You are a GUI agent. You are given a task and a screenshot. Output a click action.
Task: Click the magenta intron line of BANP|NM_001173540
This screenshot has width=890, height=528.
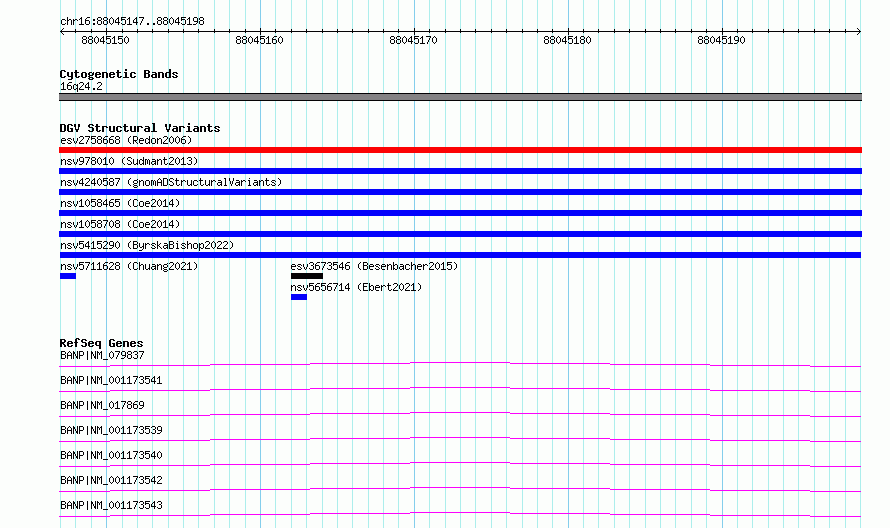[x=460, y=463]
